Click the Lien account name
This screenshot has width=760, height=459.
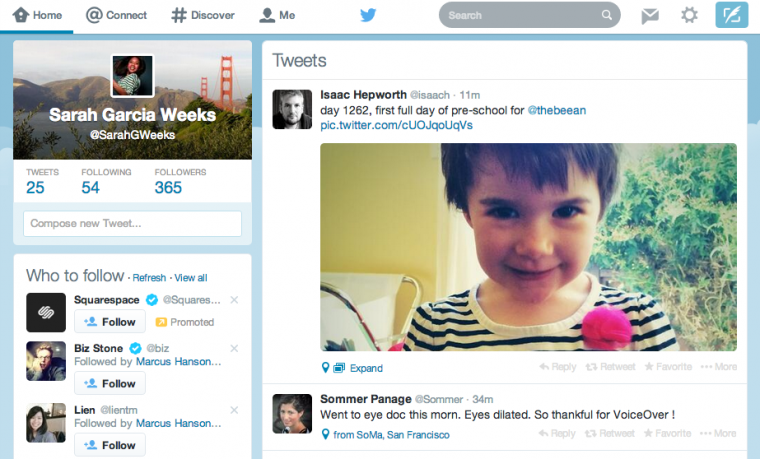pyautogui.click(x=84, y=410)
